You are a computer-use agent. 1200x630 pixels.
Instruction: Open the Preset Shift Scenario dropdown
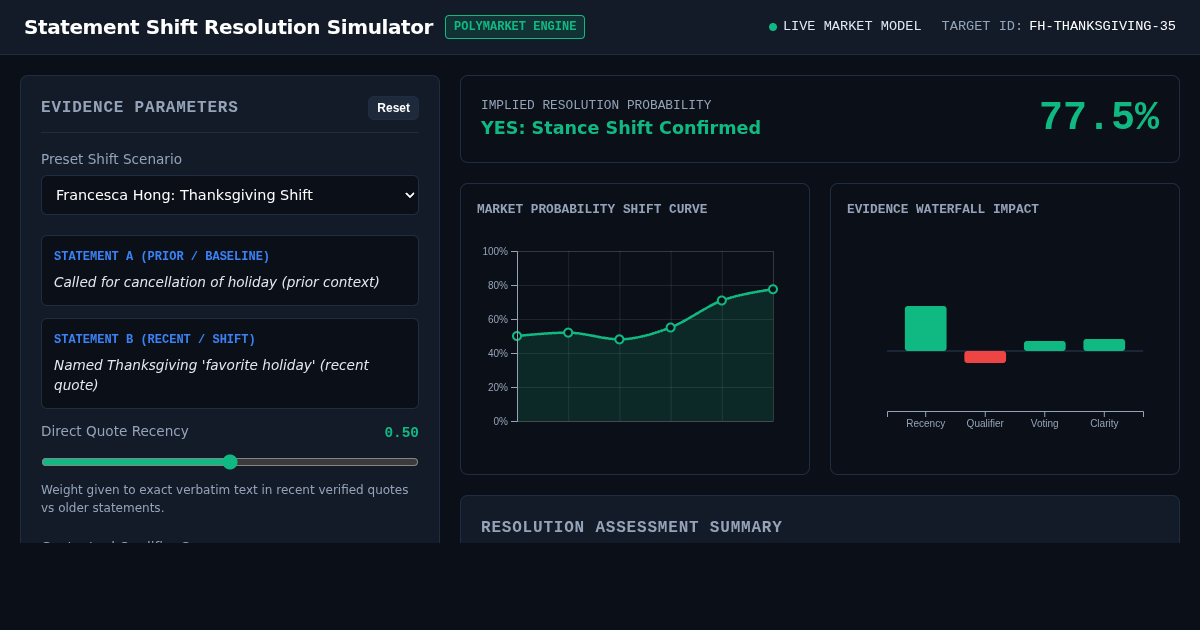click(230, 195)
